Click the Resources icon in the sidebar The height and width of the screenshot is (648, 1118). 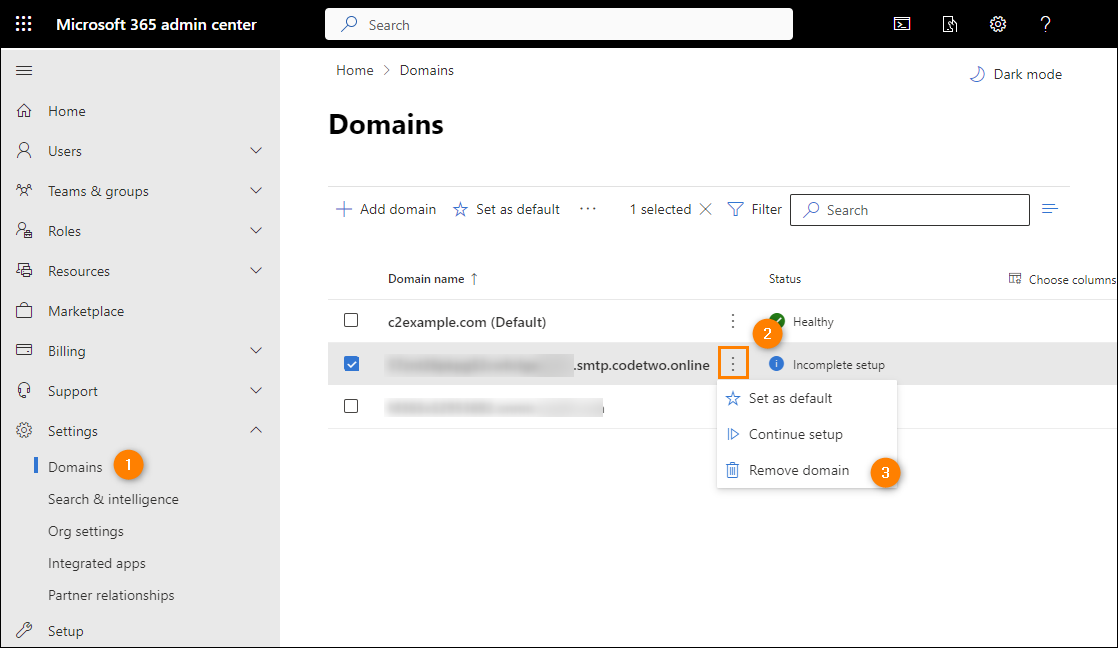coord(24,270)
